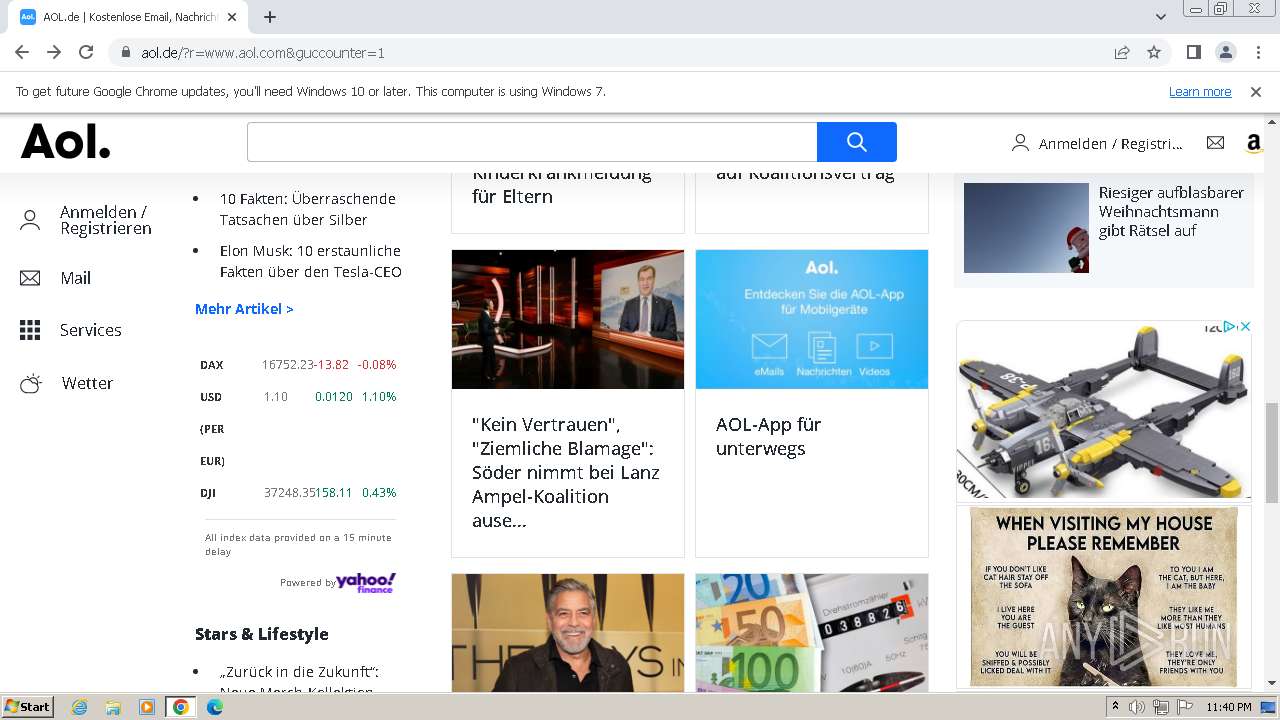
Task: Click the sidebar Mail envelope icon
Action: coord(30,278)
